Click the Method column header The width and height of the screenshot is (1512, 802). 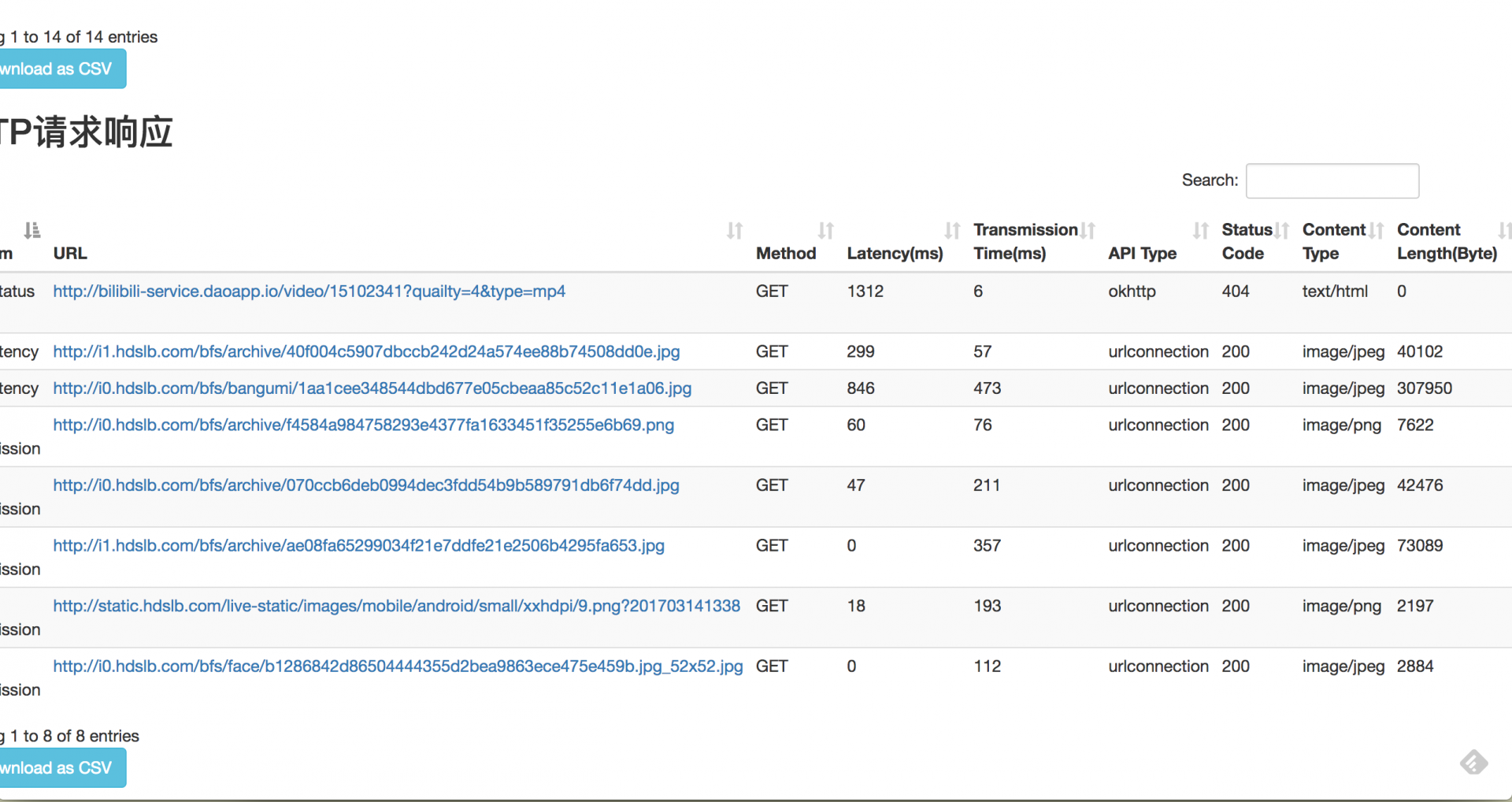(x=786, y=254)
